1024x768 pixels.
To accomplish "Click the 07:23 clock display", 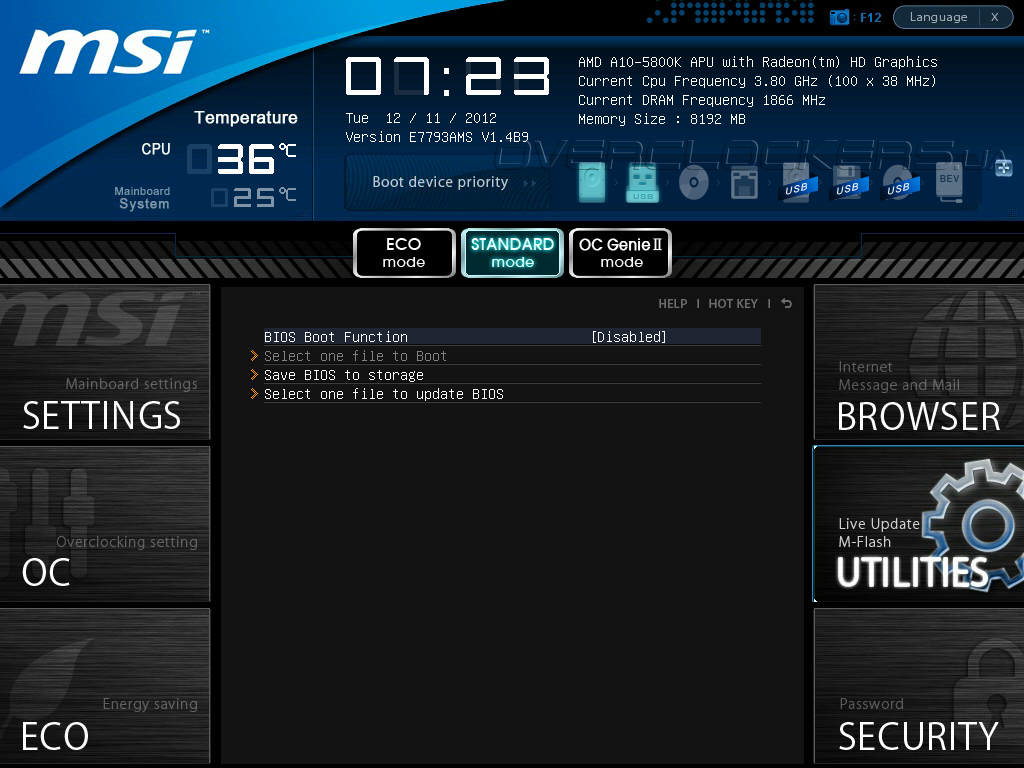I will tap(447, 76).
